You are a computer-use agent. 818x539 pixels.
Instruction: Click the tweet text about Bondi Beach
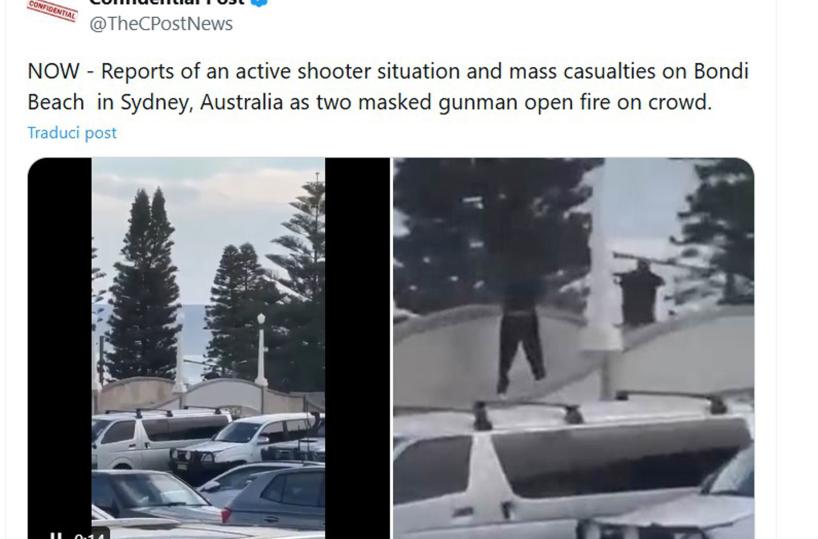click(x=388, y=87)
